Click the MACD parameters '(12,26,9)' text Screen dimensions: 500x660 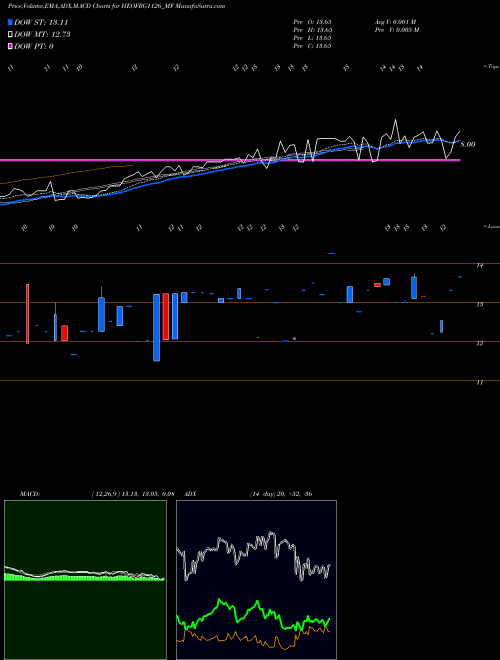pos(106,493)
